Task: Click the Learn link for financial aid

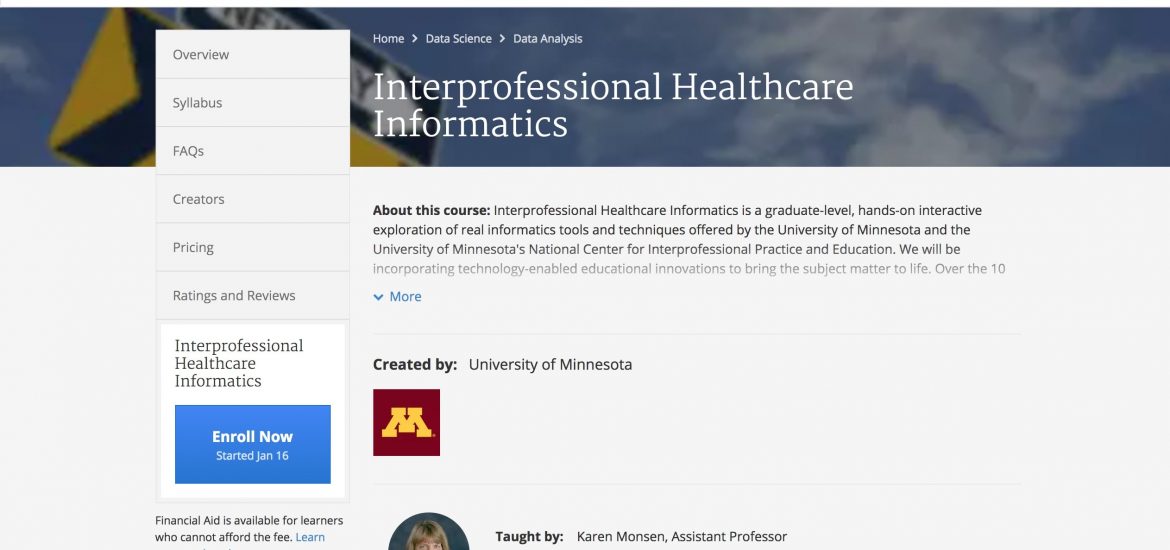Action: pyautogui.click(x=310, y=537)
